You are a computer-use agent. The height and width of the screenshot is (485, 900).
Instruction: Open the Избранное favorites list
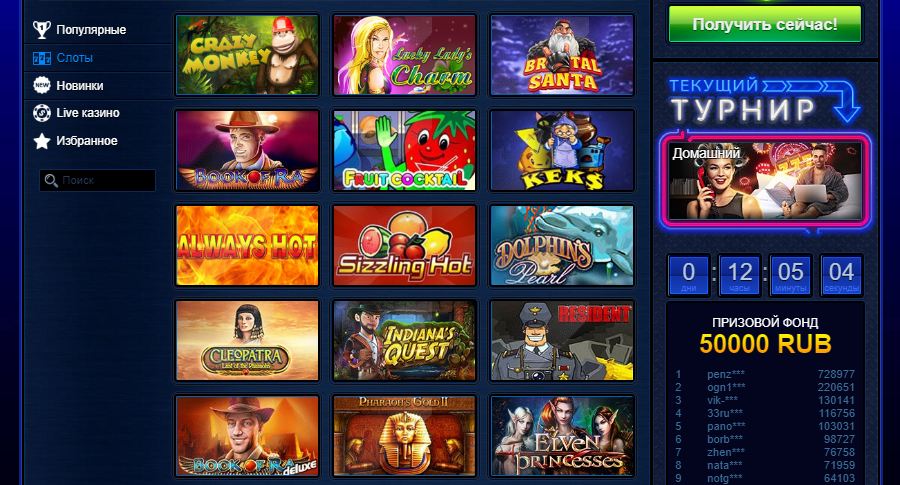point(87,141)
